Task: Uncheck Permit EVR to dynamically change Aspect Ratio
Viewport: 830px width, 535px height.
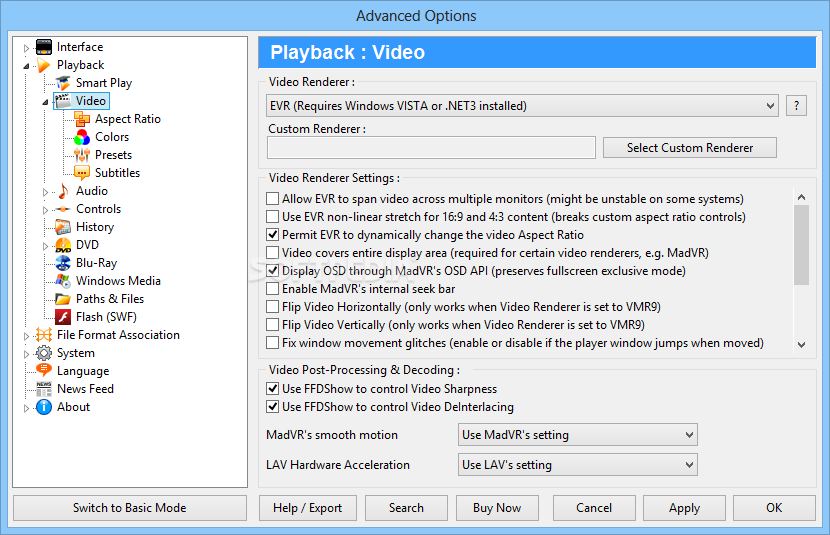Action: 273,235
